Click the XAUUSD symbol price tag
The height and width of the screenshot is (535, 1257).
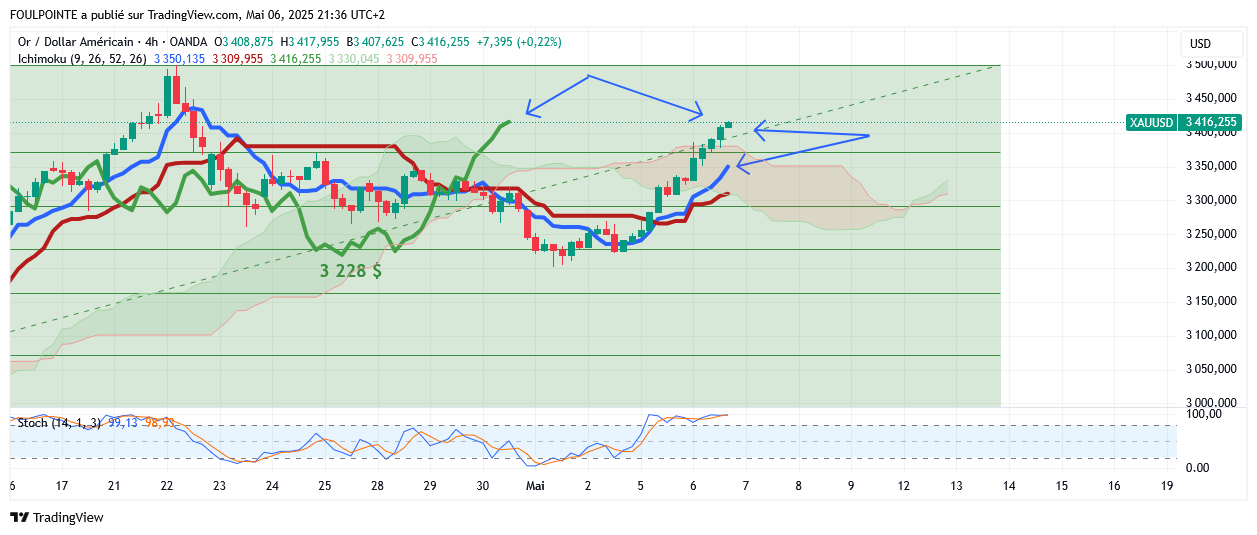[x=1150, y=122]
